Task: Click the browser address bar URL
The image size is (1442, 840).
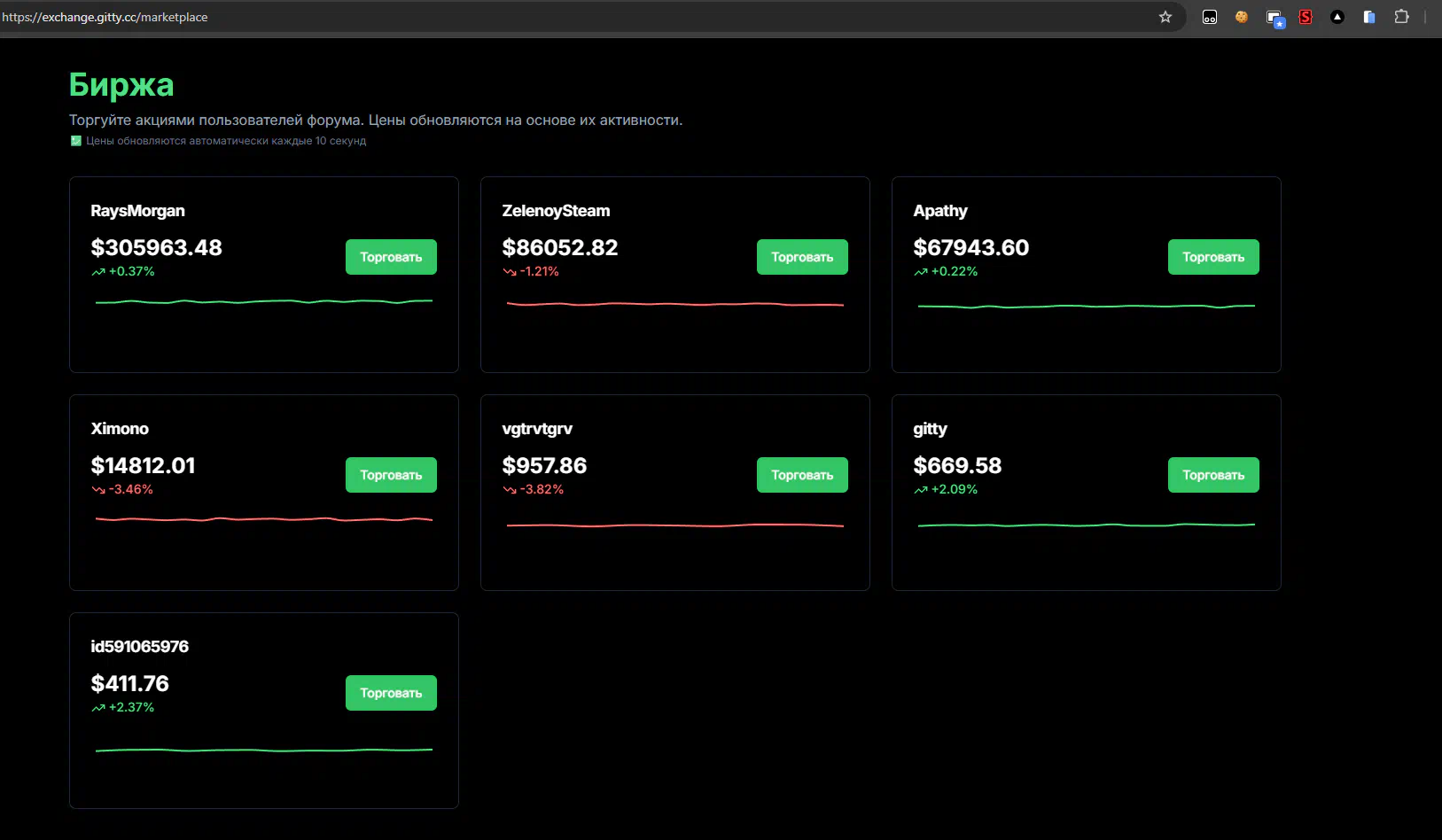Action: tap(105, 17)
